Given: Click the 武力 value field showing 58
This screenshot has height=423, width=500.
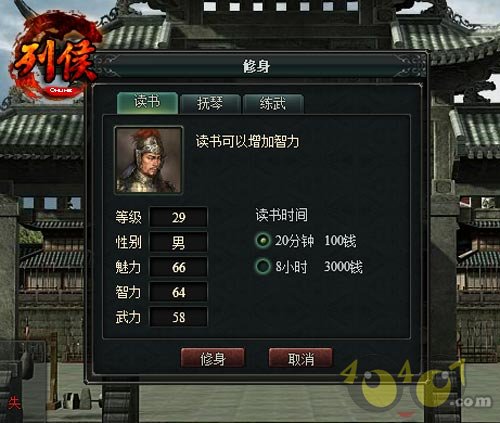Looking at the screenshot, I should [x=178, y=317].
